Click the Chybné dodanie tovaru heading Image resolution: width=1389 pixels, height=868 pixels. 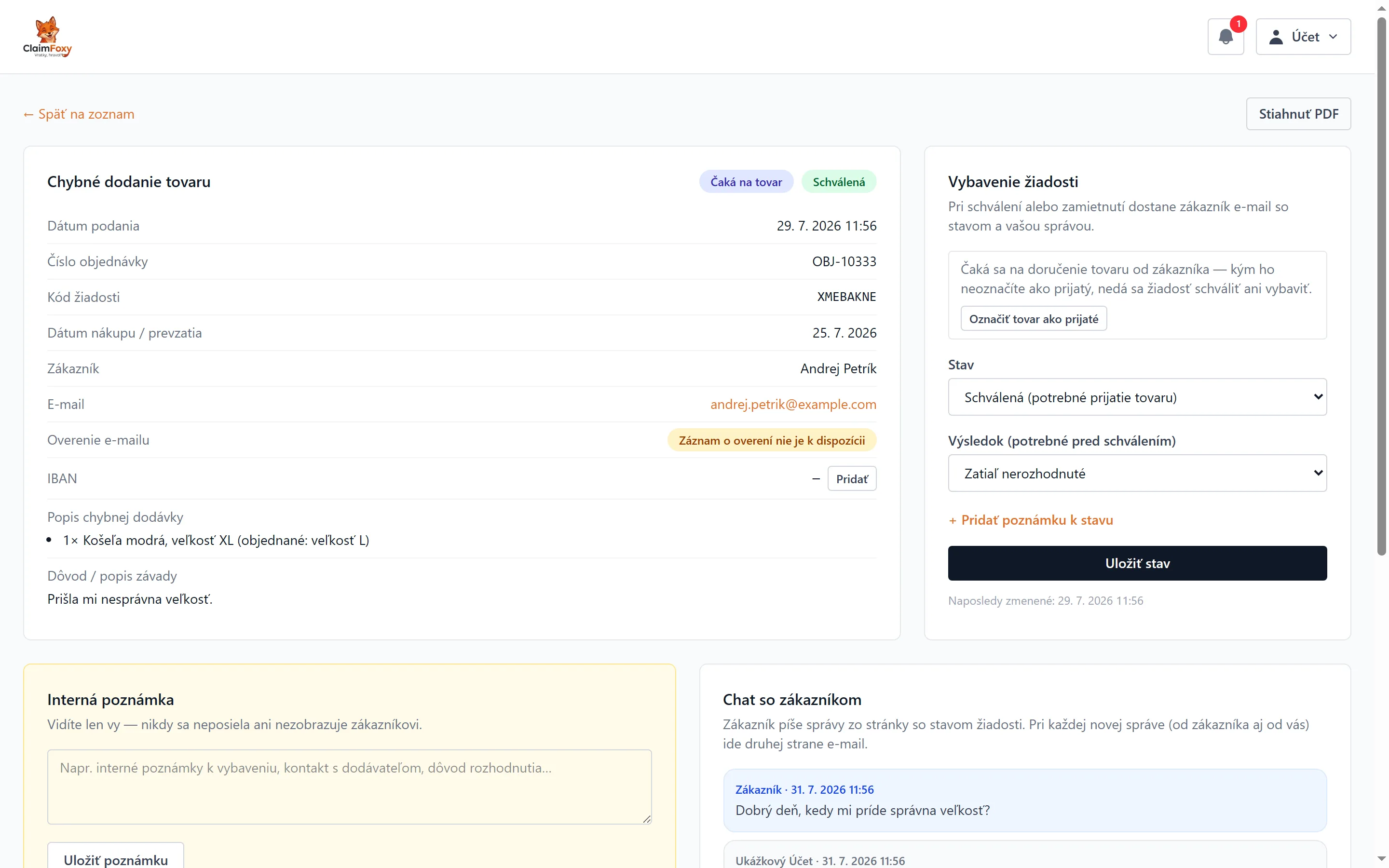coord(129,182)
